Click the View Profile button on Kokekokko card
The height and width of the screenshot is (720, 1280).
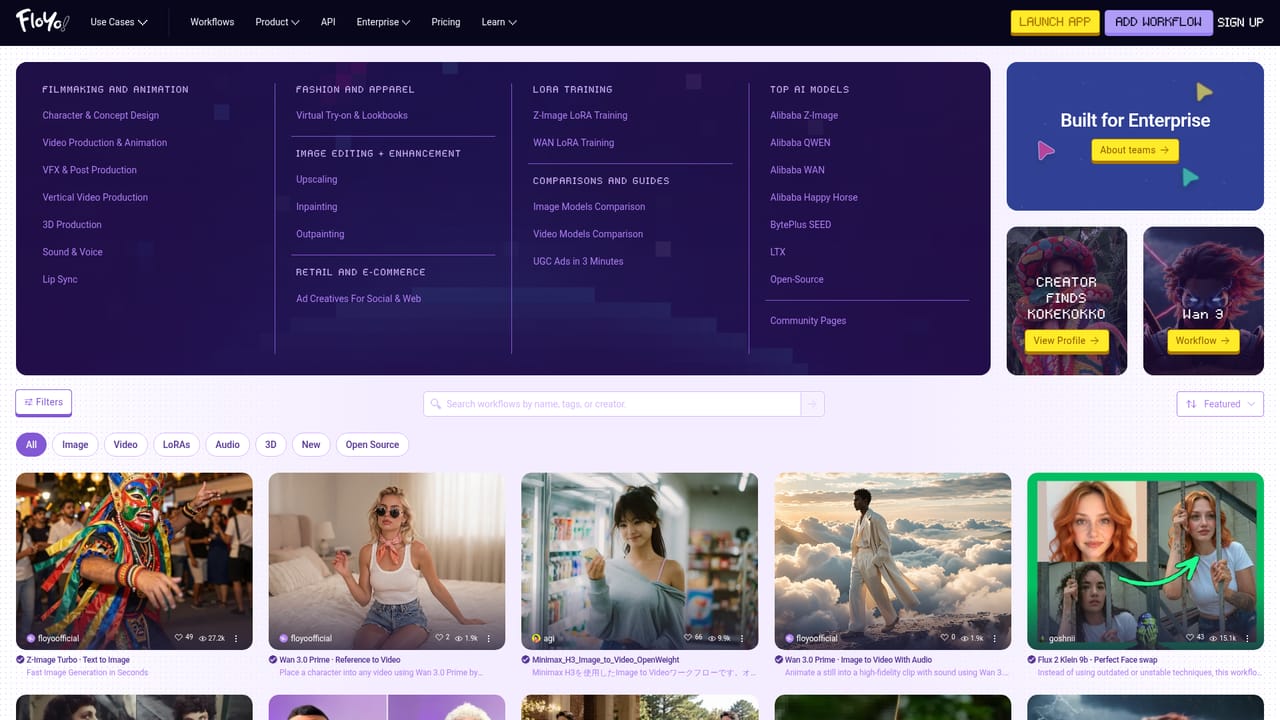(x=1066, y=341)
